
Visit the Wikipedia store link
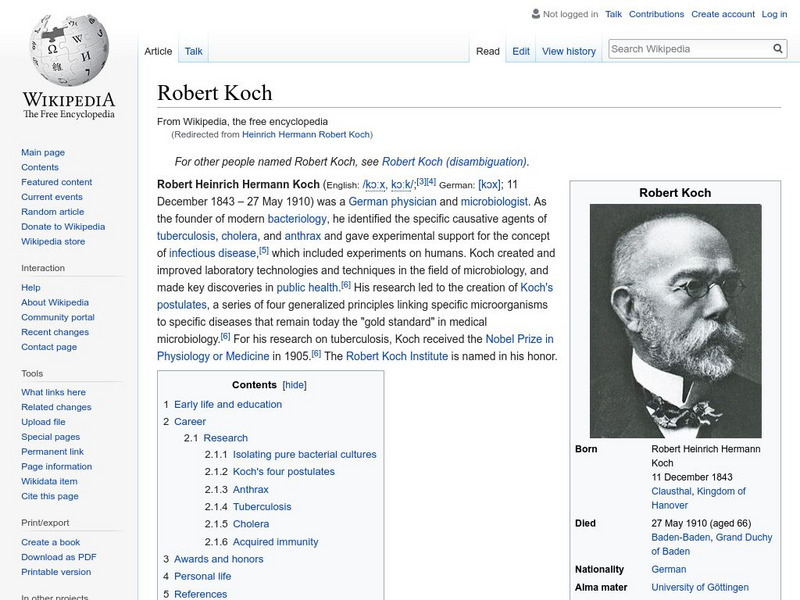[x=53, y=241]
